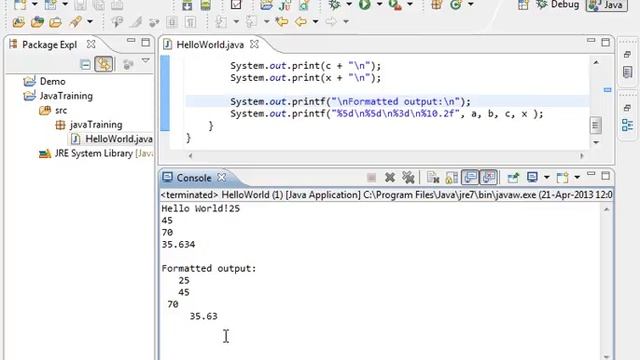
Task: Pin the current Console
Action: point(513,178)
